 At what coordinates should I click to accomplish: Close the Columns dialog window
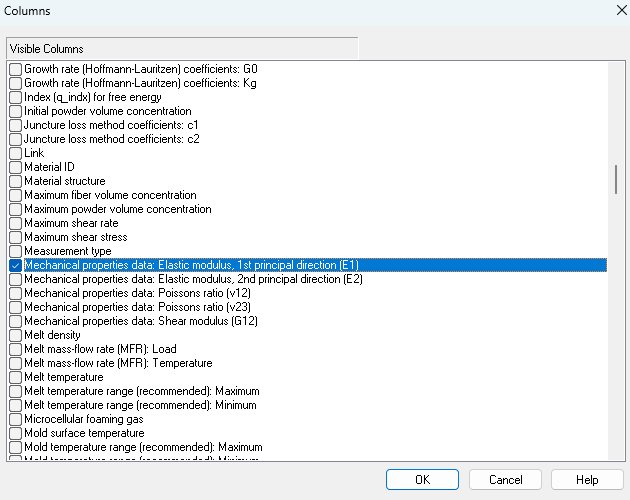[611, 10]
